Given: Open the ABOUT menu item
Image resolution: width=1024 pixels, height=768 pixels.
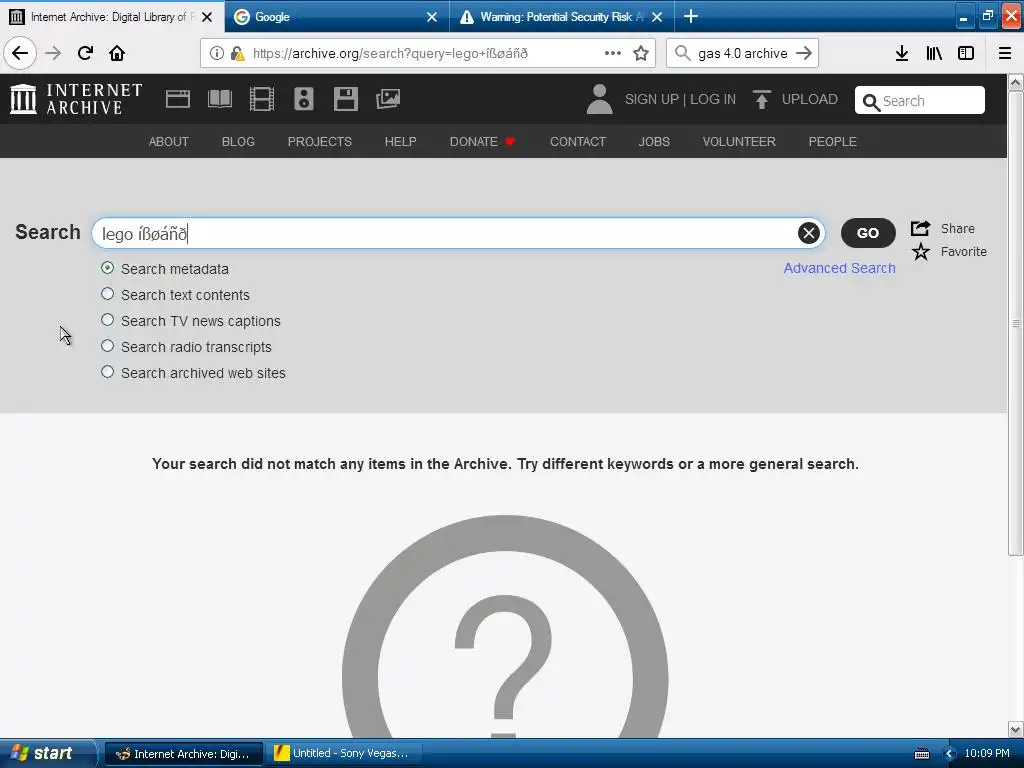Looking at the screenshot, I should pyautogui.click(x=168, y=142).
